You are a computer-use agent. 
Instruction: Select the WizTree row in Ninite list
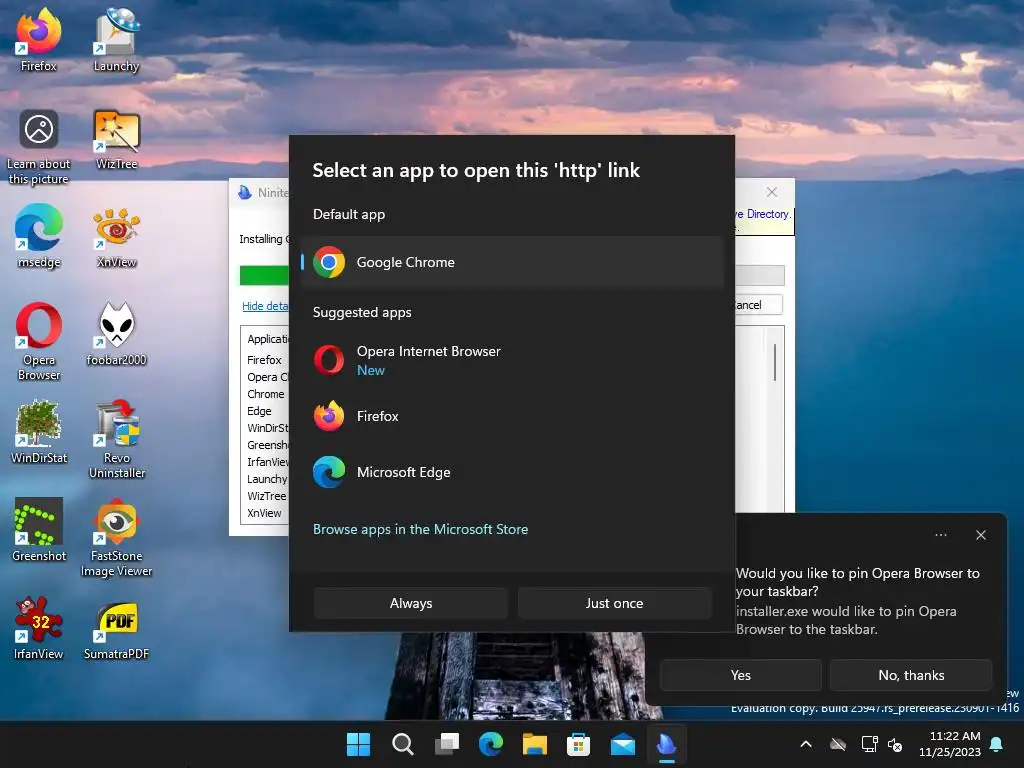[266, 496]
